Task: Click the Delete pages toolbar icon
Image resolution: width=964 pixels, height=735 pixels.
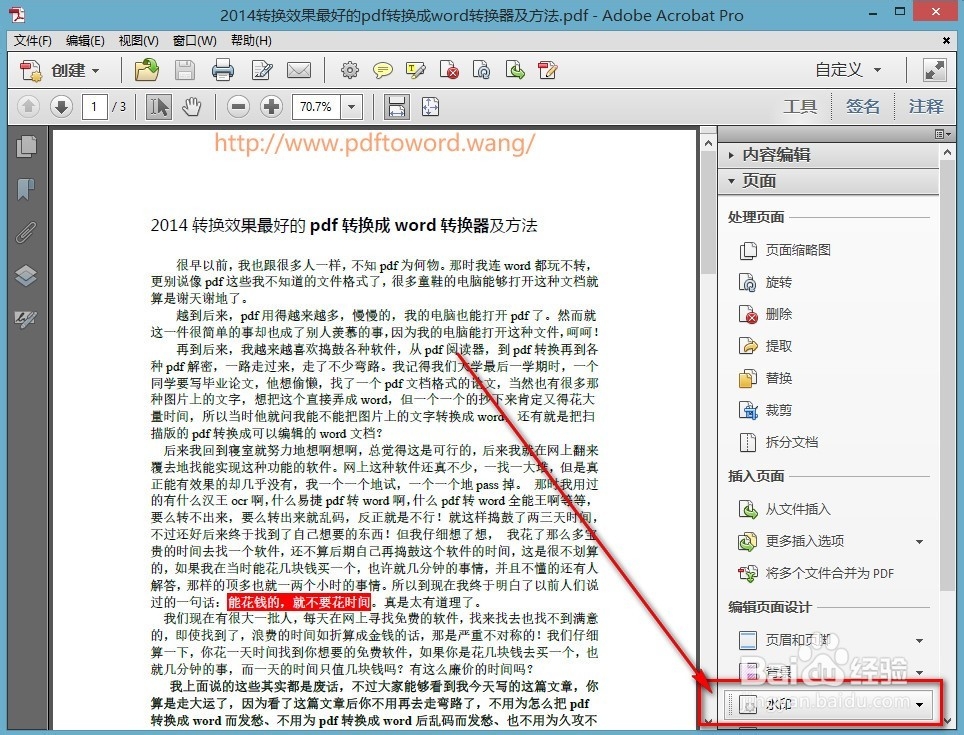Action: pyautogui.click(x=449, y=70)
